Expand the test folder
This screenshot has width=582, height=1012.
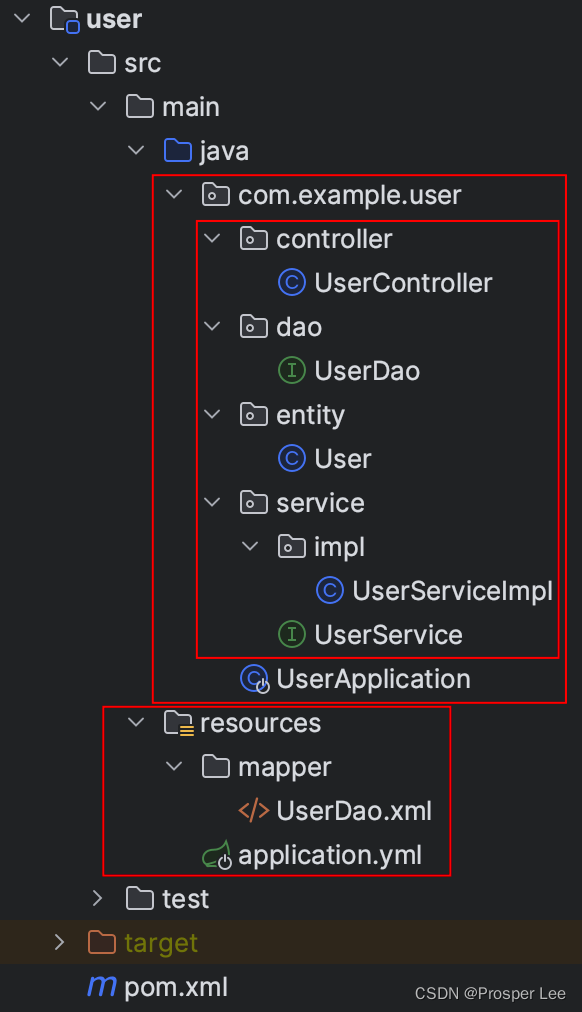(98, 898)
